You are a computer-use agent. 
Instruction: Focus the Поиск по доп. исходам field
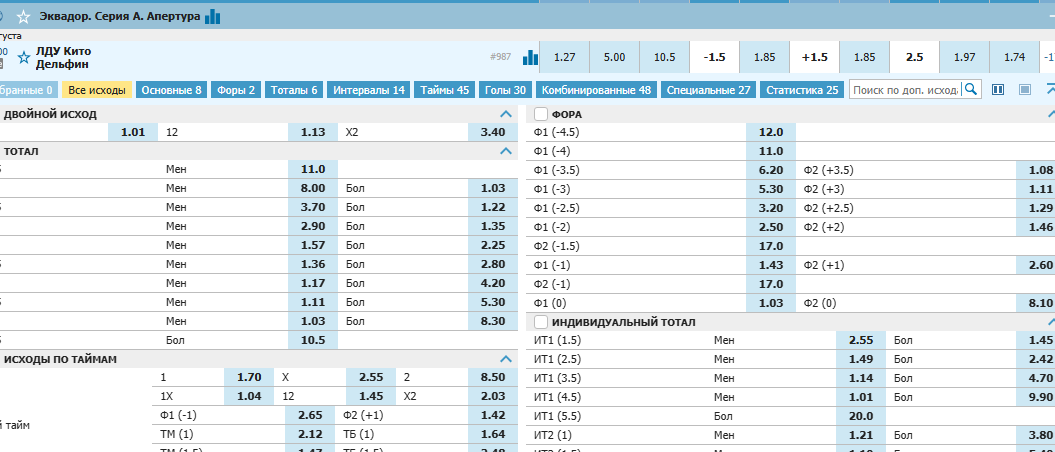906,89
